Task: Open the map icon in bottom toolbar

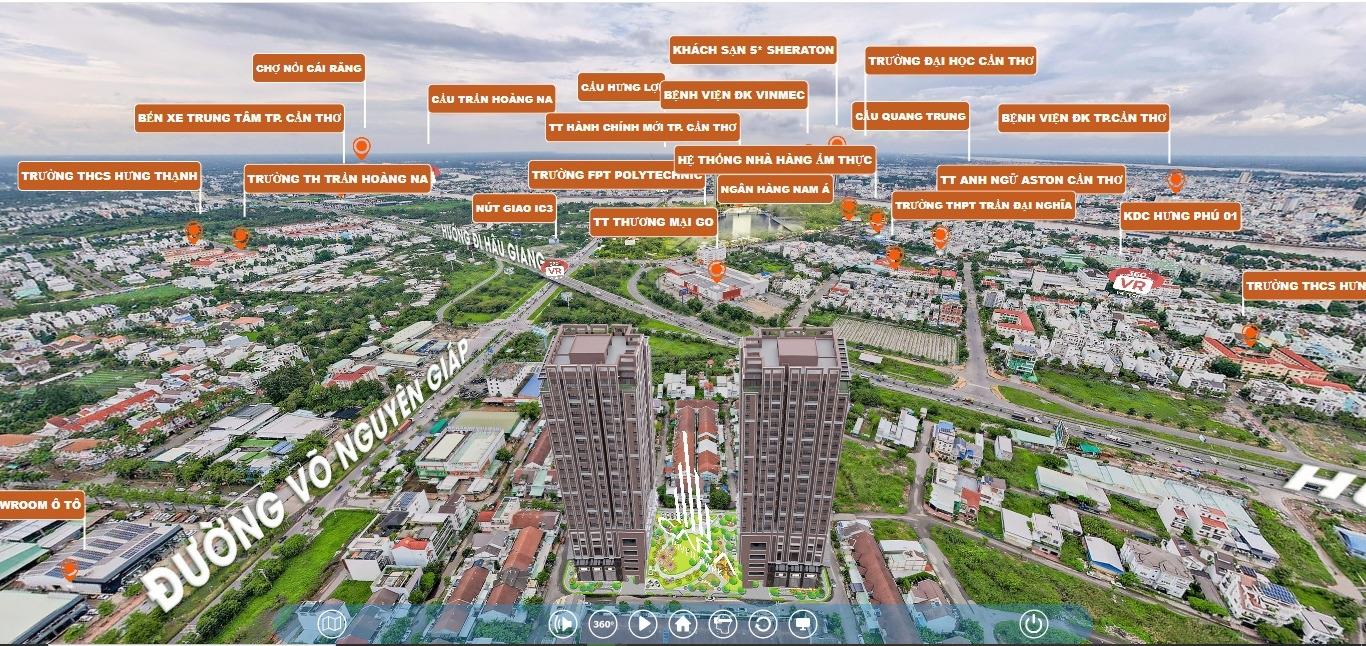Action: coord(332,624)
